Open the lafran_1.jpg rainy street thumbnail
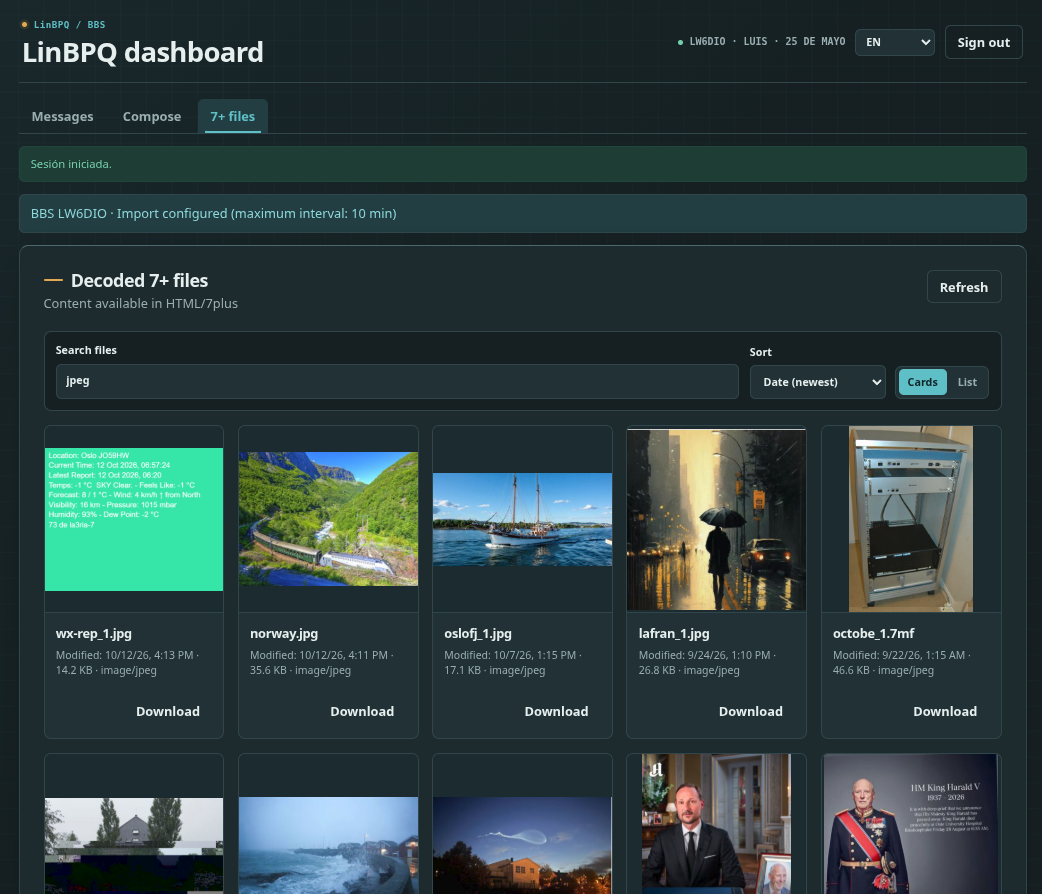 click(716, 519)
